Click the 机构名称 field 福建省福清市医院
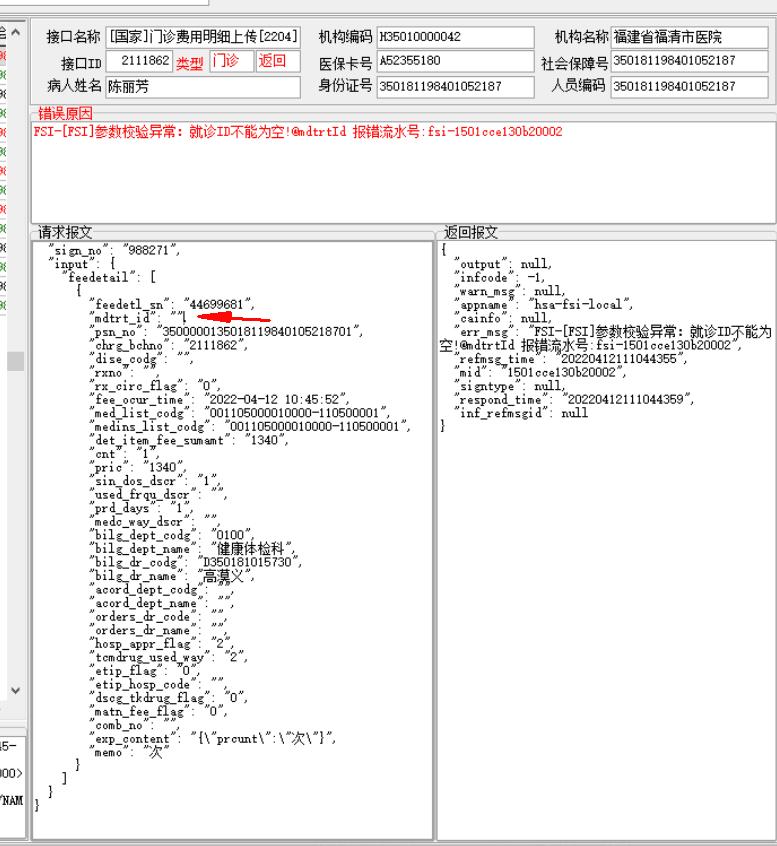 pyautogui.click(x=689, y=37)
